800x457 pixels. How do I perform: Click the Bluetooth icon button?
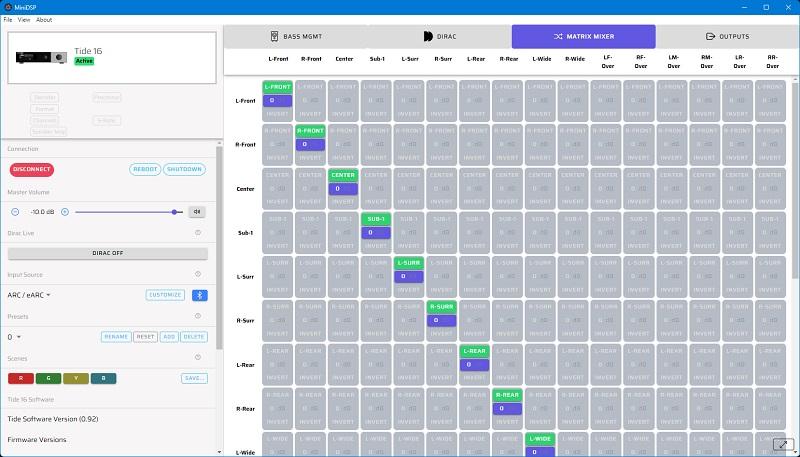(x=200, y=295)
